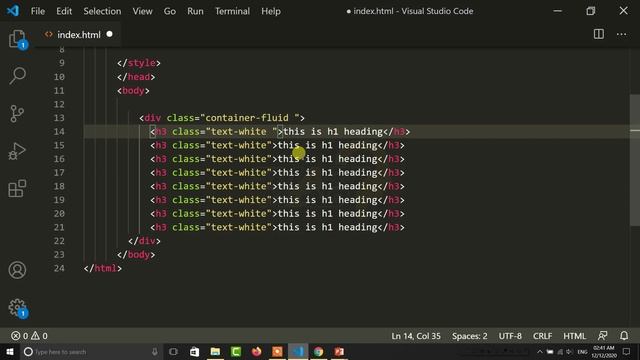
Task: Change indentation via Spaces: 2
Action: click(x=469, y=336)
